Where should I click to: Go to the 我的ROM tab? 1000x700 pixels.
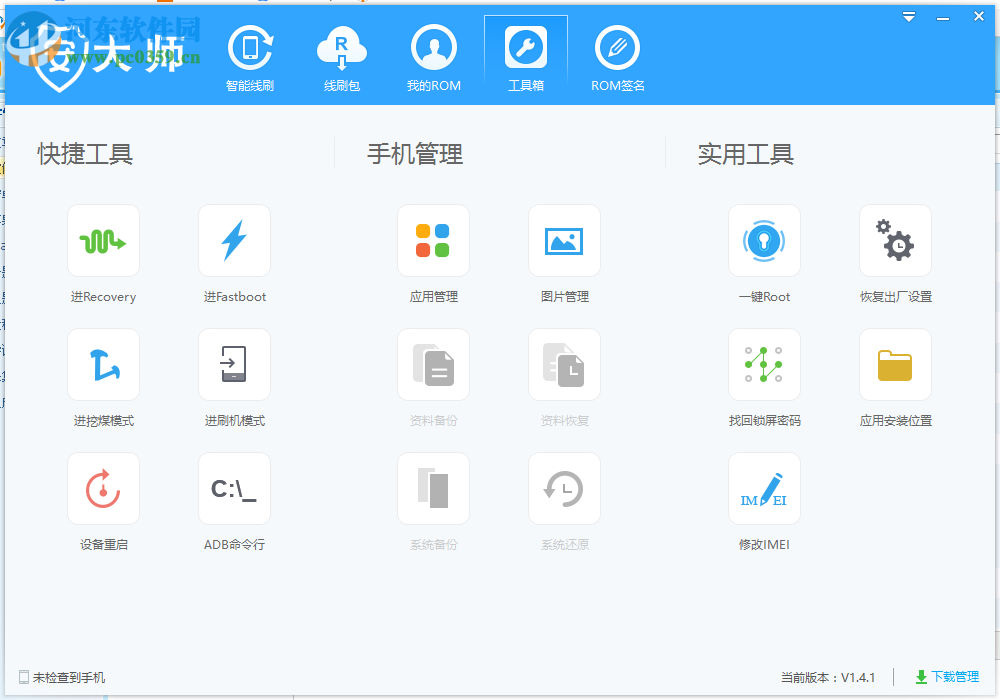(x=433, y=57)
